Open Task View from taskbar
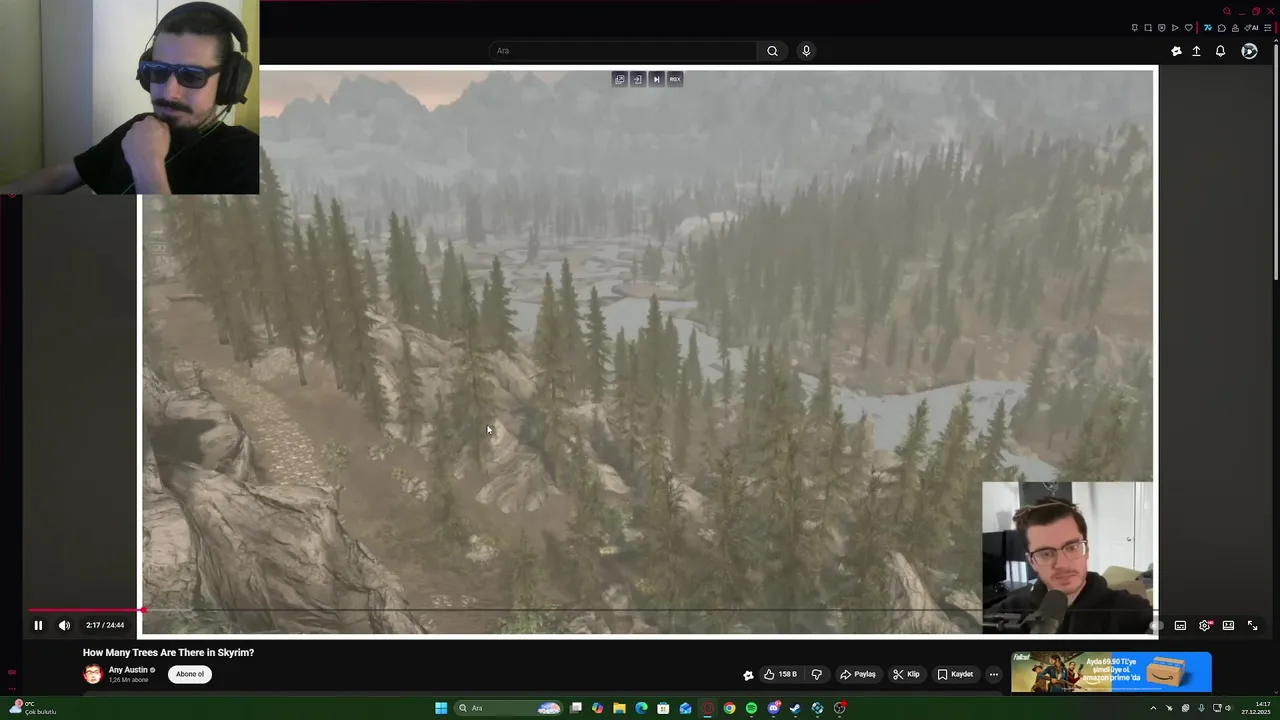The height and width of the screenshot is (720, 1280). [576, 708]
